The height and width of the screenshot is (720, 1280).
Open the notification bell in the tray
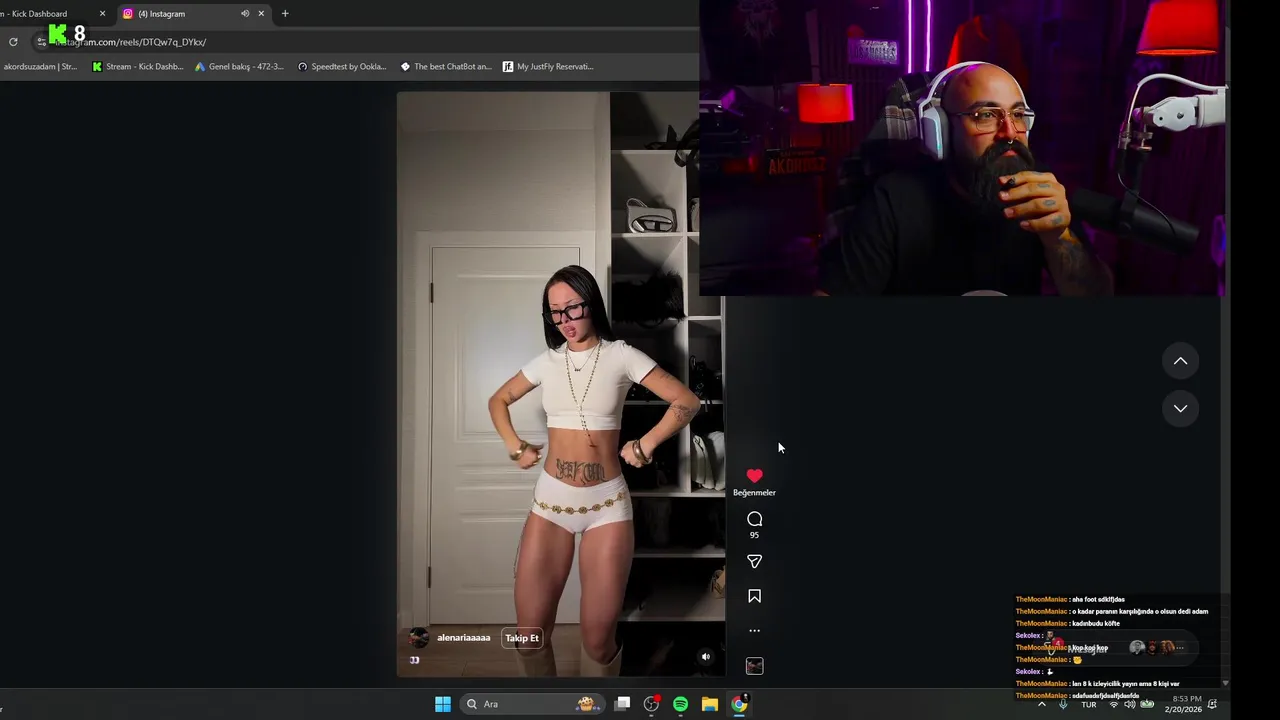1212,704
